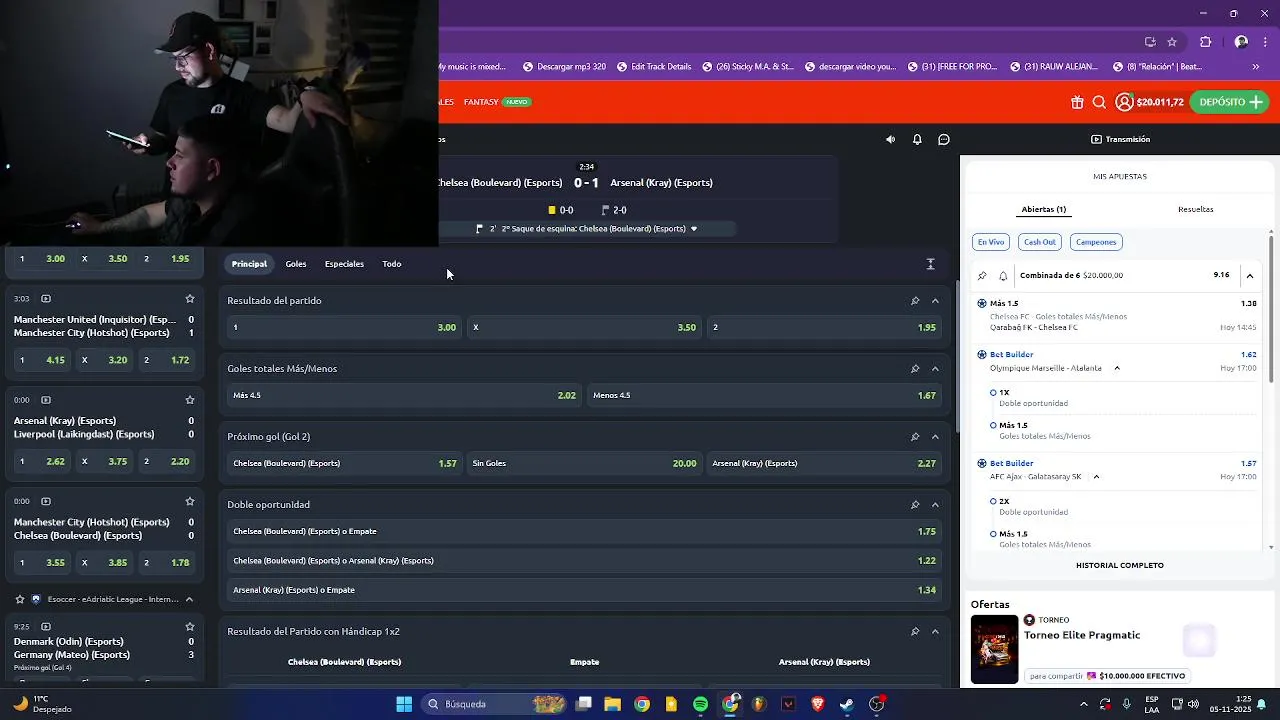
Task: Open Steam from the taskbar
Action: click(847, 704)
